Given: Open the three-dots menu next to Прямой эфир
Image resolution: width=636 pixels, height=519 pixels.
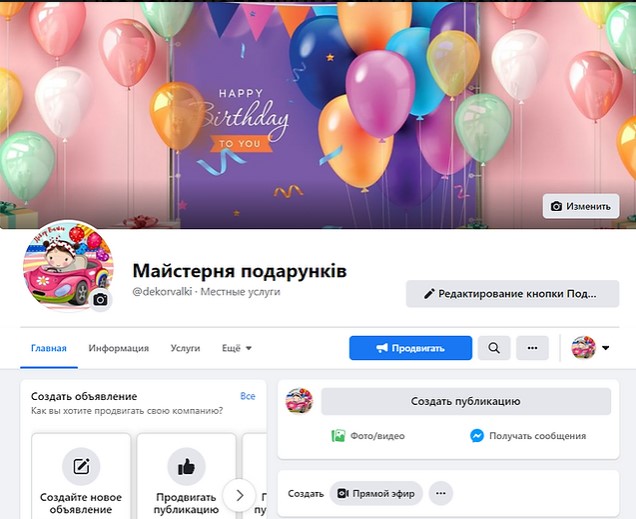Looking at the screenshot, I should pyautogui.click(x=440, y=493).
